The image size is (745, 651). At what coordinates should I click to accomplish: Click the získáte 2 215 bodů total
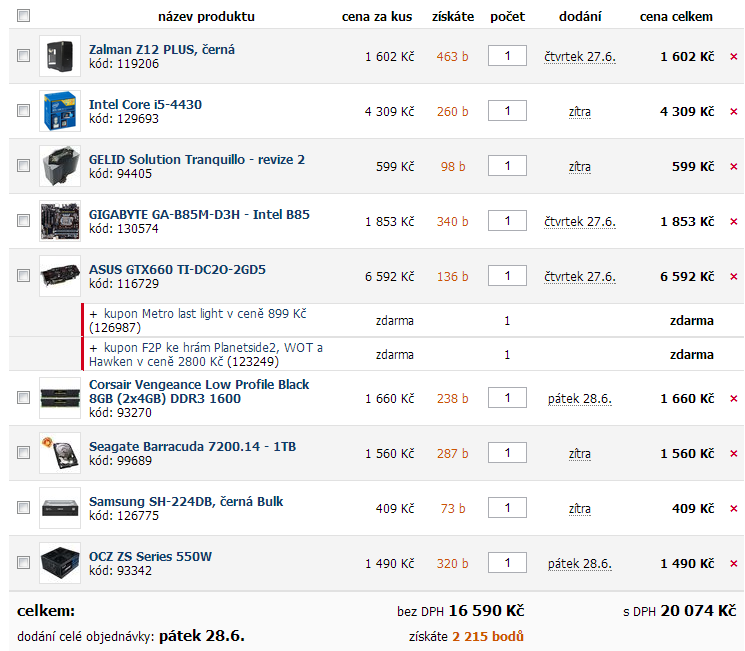tap(466, 637)
